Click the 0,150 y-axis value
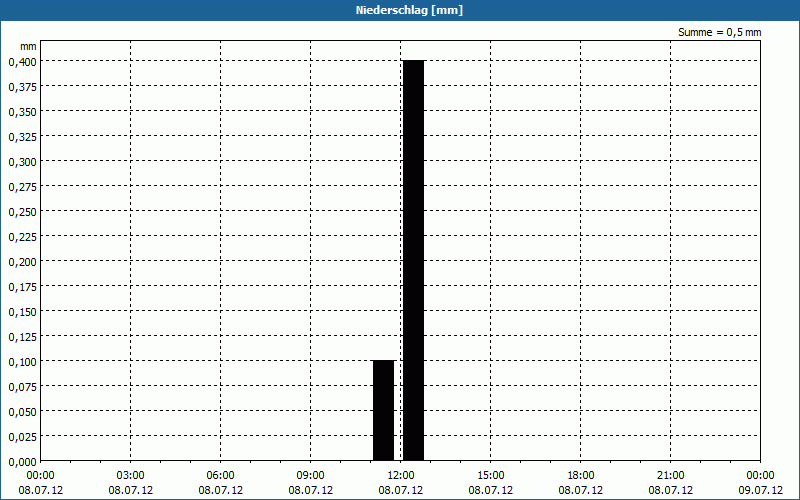This screenshot has width=800, height=500. pos(22,312)
